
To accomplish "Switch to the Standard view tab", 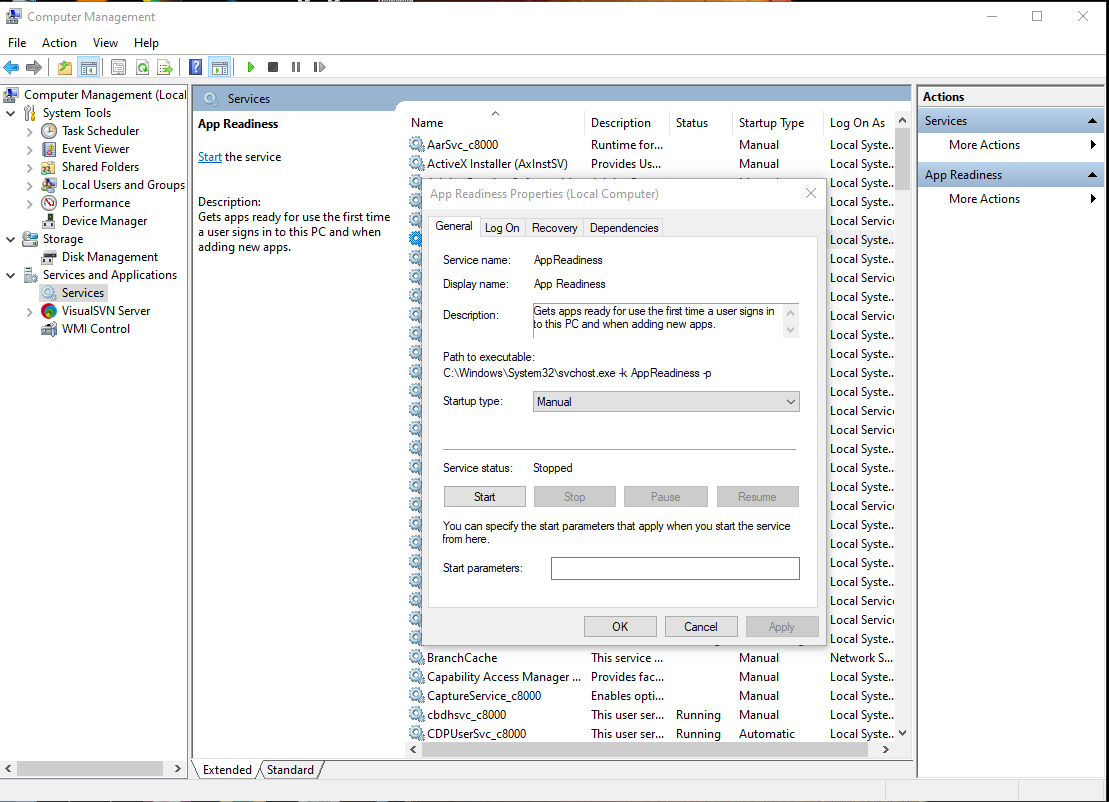I will (x=290, y=770).
